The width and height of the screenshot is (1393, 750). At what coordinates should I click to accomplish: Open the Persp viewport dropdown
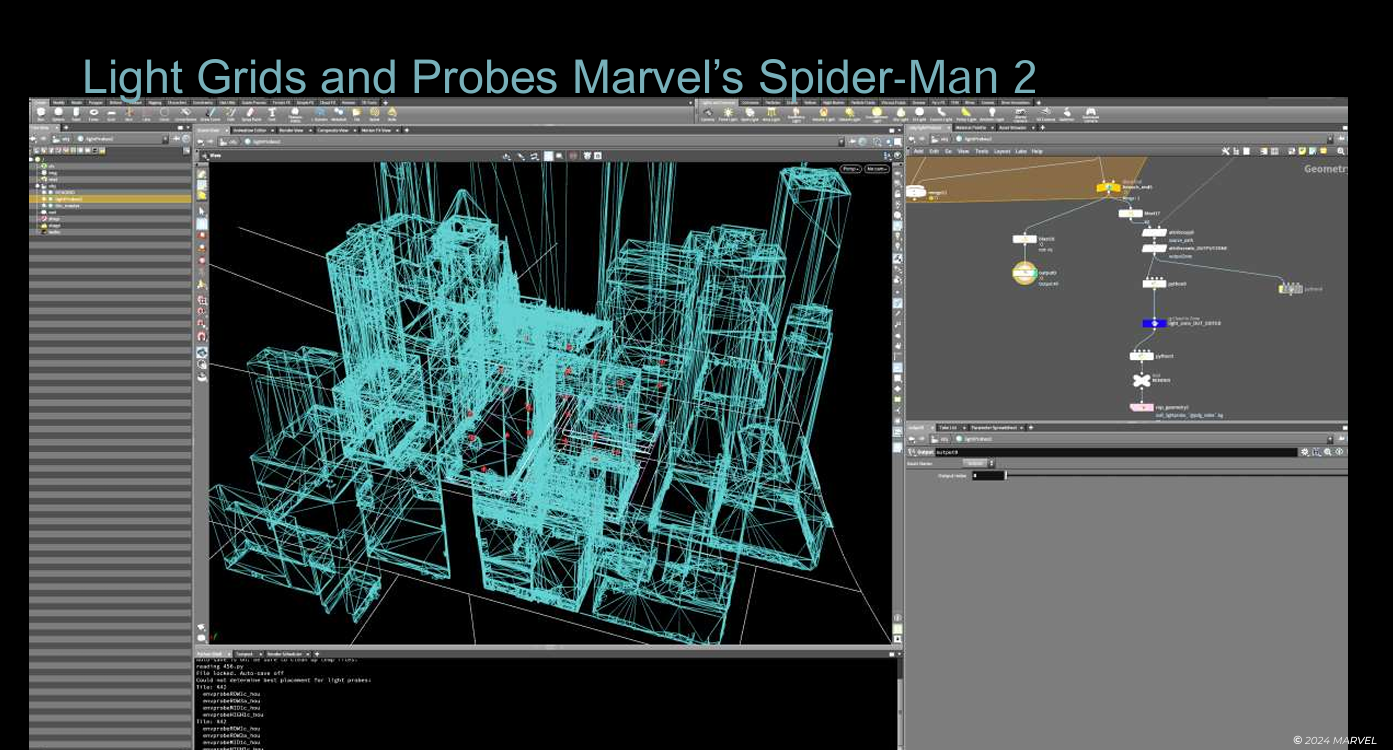pyautogui.click(x=850, y=169)
